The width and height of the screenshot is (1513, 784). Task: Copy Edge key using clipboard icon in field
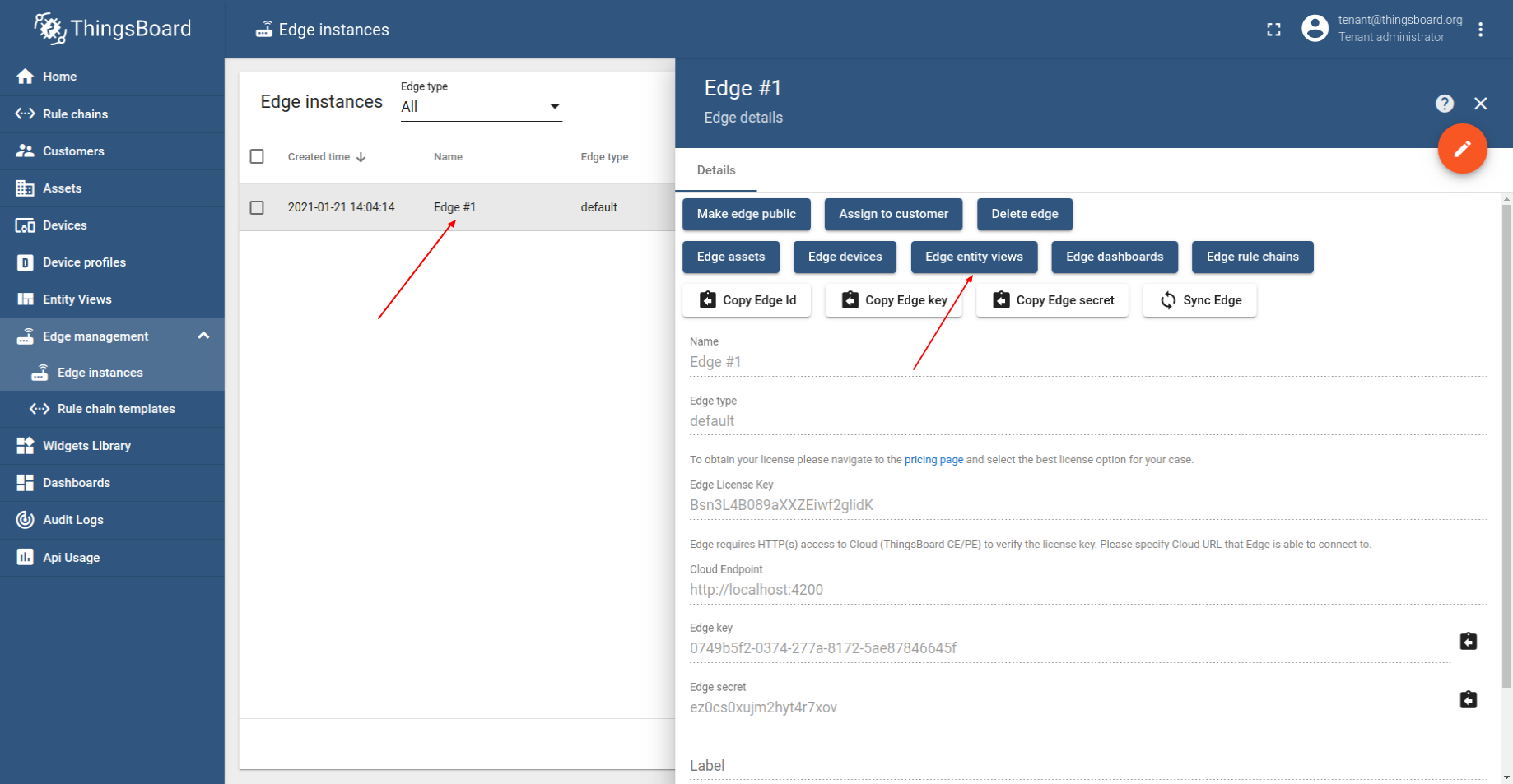point(1468,642)
